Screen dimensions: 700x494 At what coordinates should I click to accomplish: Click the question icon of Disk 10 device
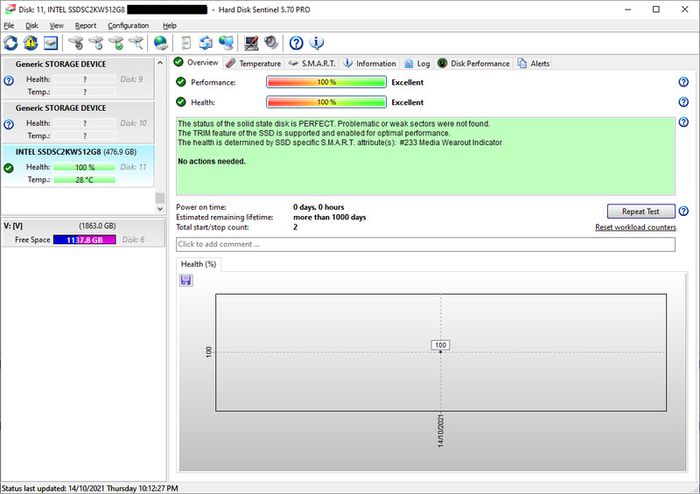(8, 125)
